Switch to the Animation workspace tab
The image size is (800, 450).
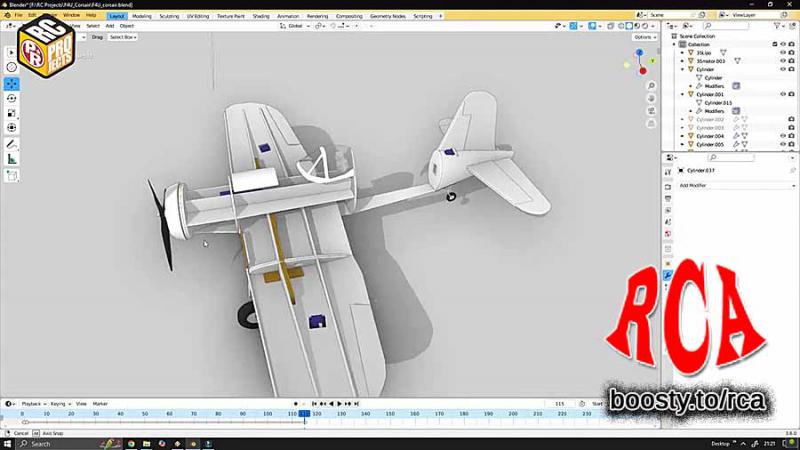point(288,16)
